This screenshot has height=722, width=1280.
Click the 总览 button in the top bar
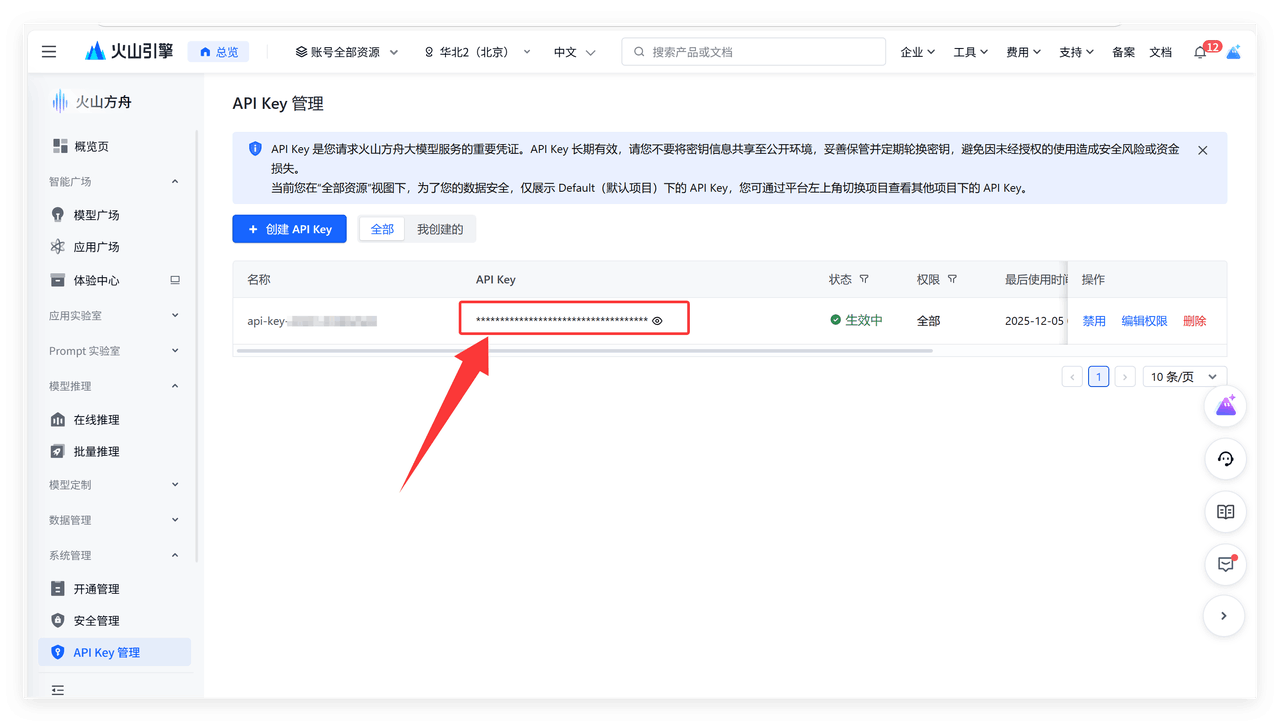coord(218,52)
